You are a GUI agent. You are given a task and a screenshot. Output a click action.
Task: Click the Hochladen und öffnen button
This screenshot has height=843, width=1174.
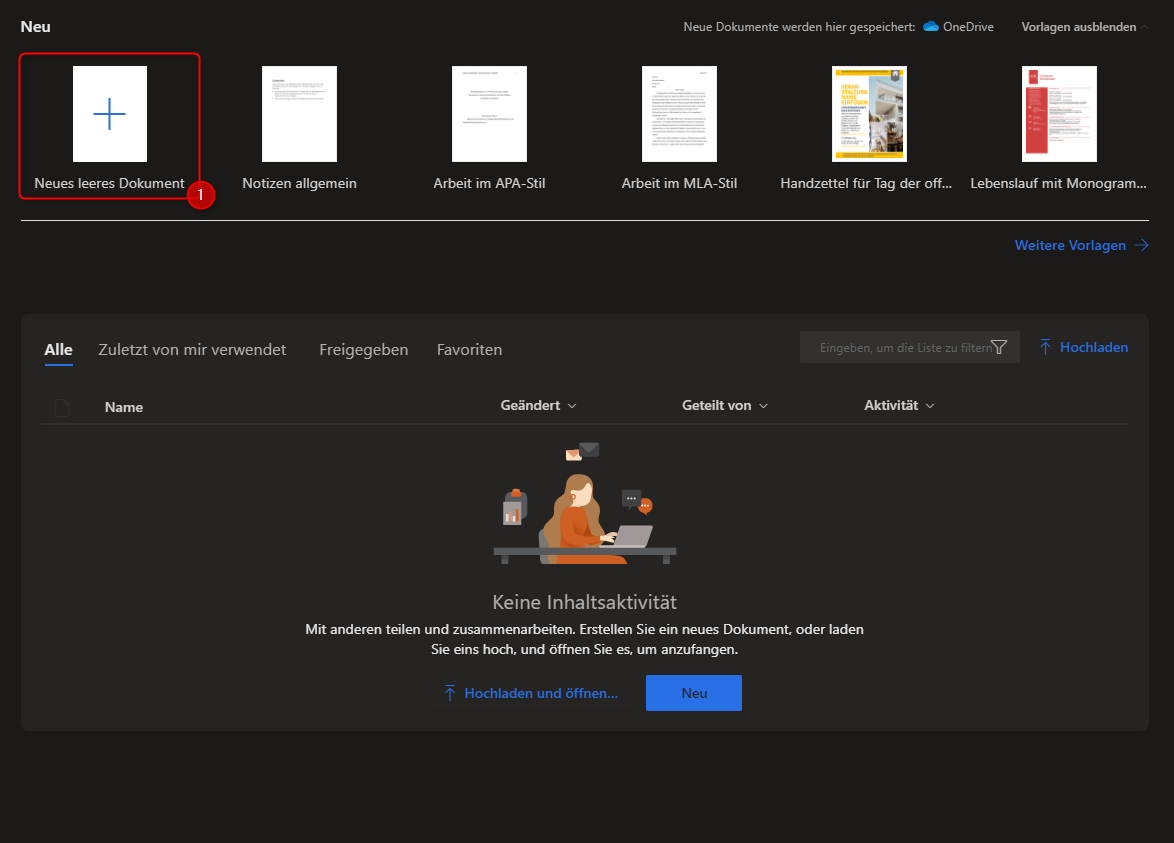(531, 693)
